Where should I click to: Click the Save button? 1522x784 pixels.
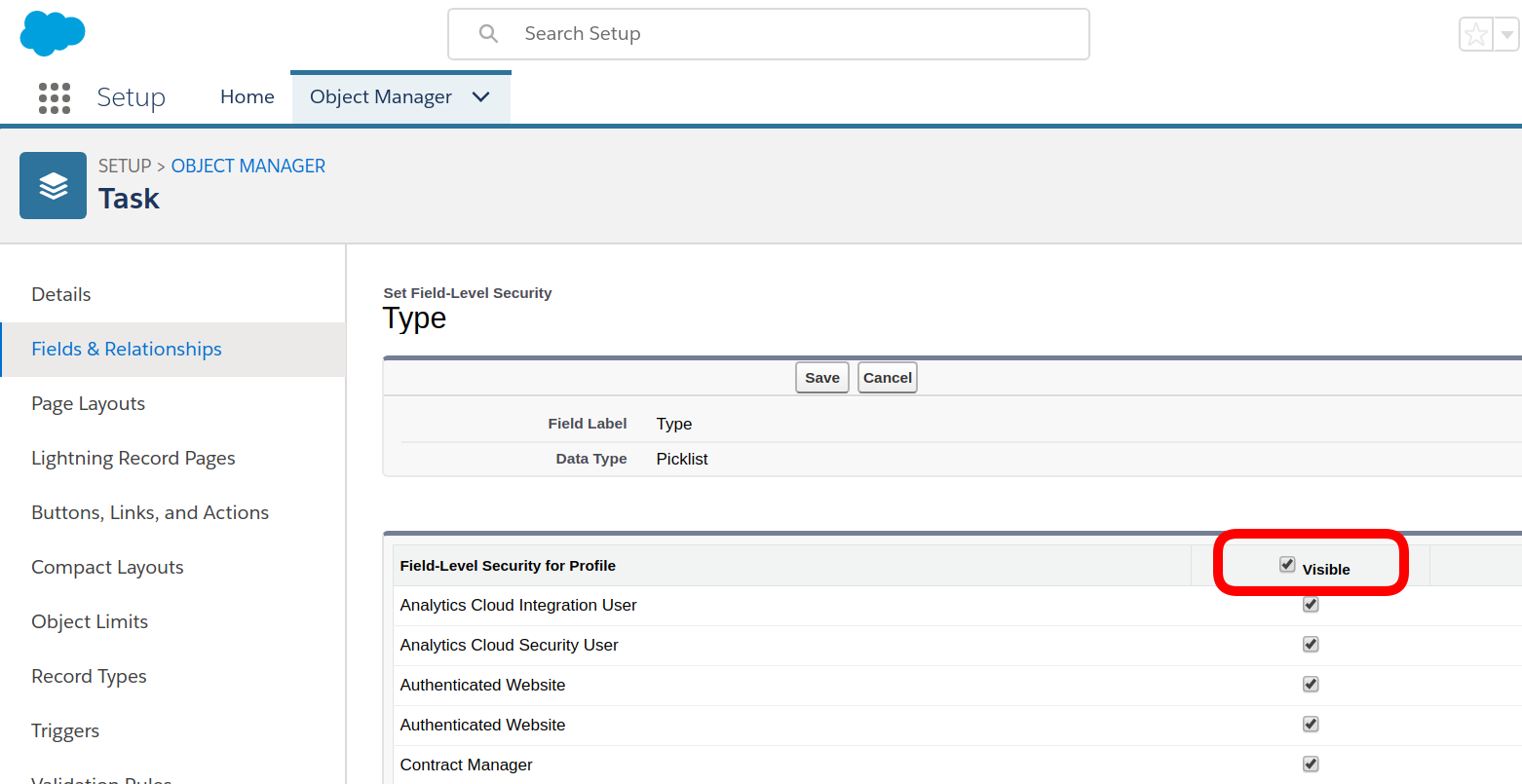822,378
